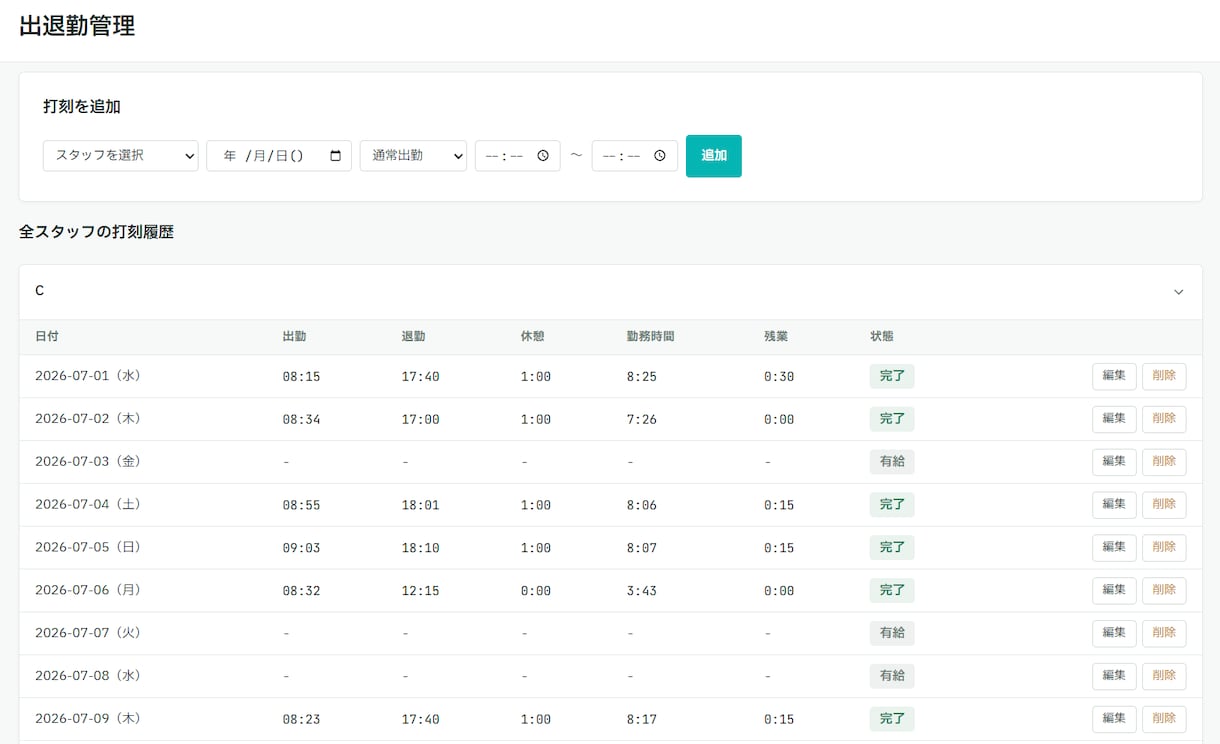Click the start time input
This screenshot has width=1220, height=744.
point(518,156)
